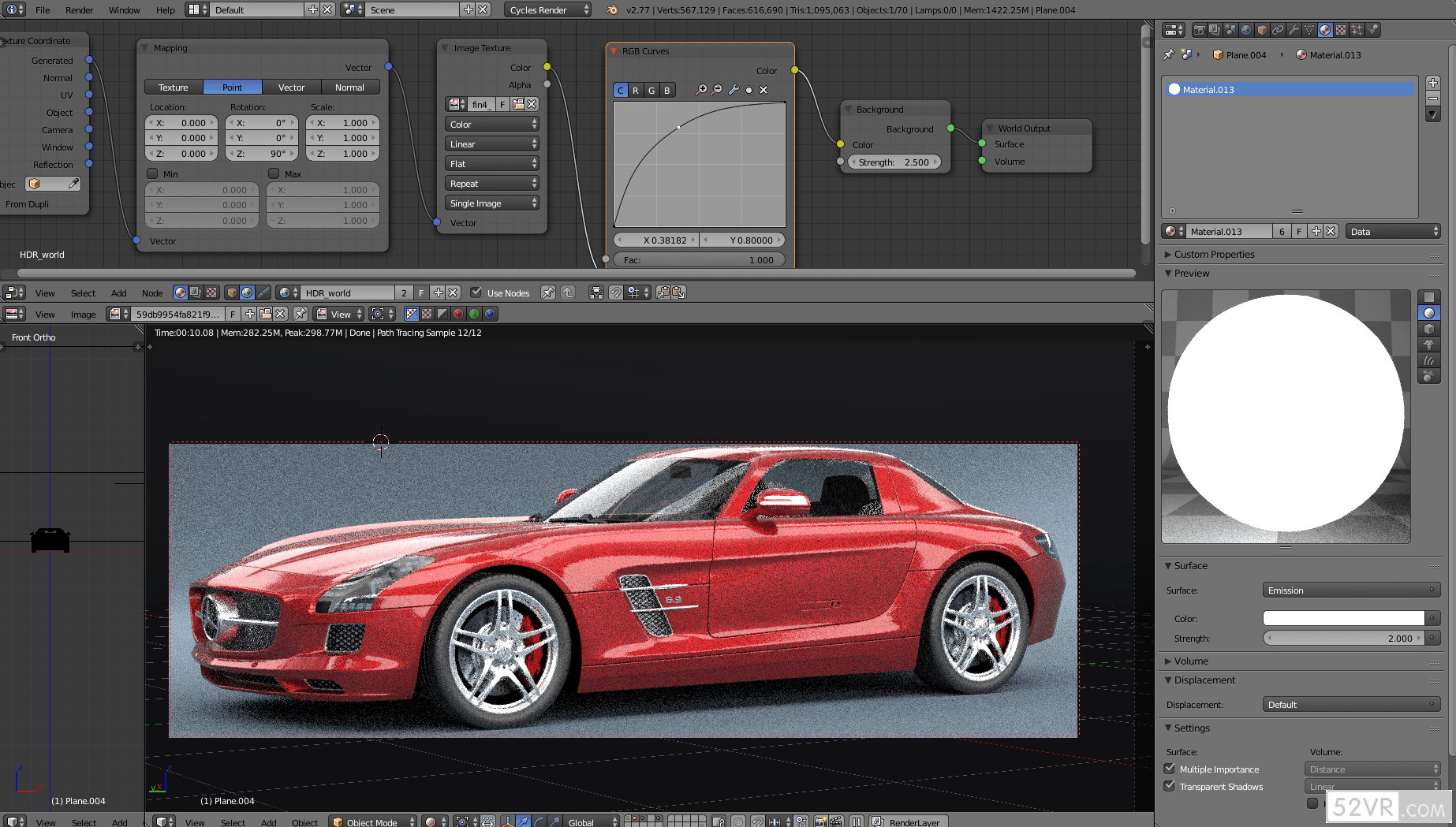Open the Window menu
The image size is (1456, 827).
click(x=124, y=10)
